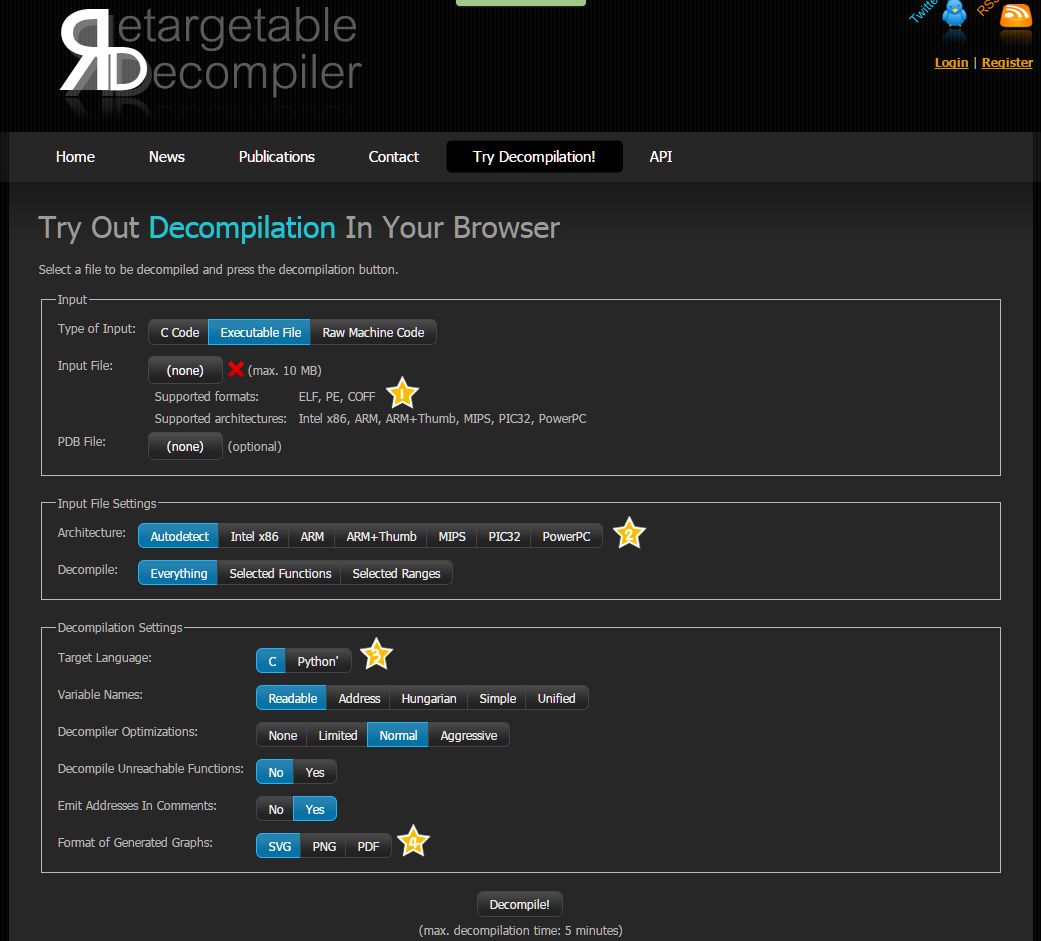
Task: Select Raw Machine Code input type
Action: tap(373, 332)
